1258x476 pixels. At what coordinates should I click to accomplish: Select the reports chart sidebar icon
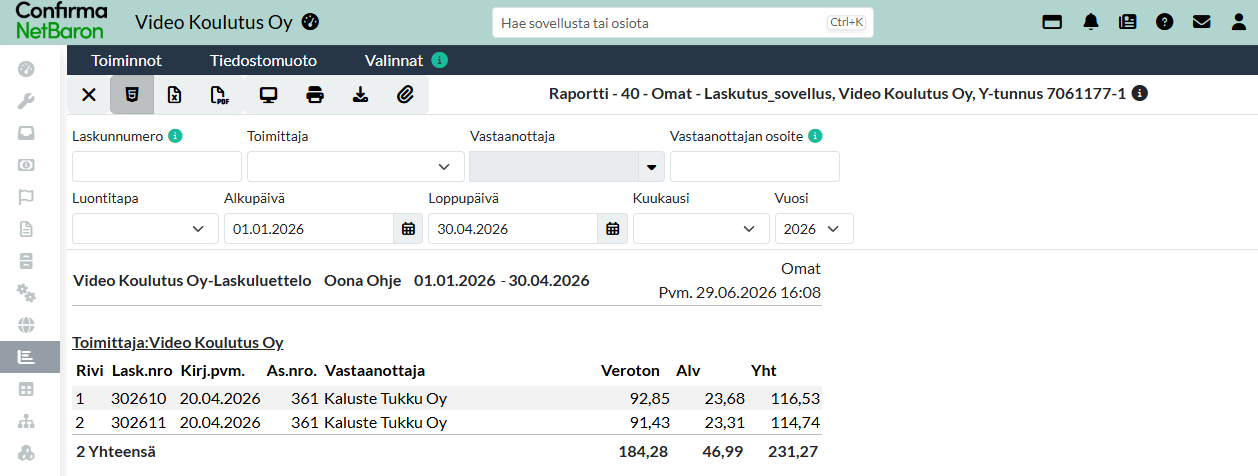tap(27, 356)
